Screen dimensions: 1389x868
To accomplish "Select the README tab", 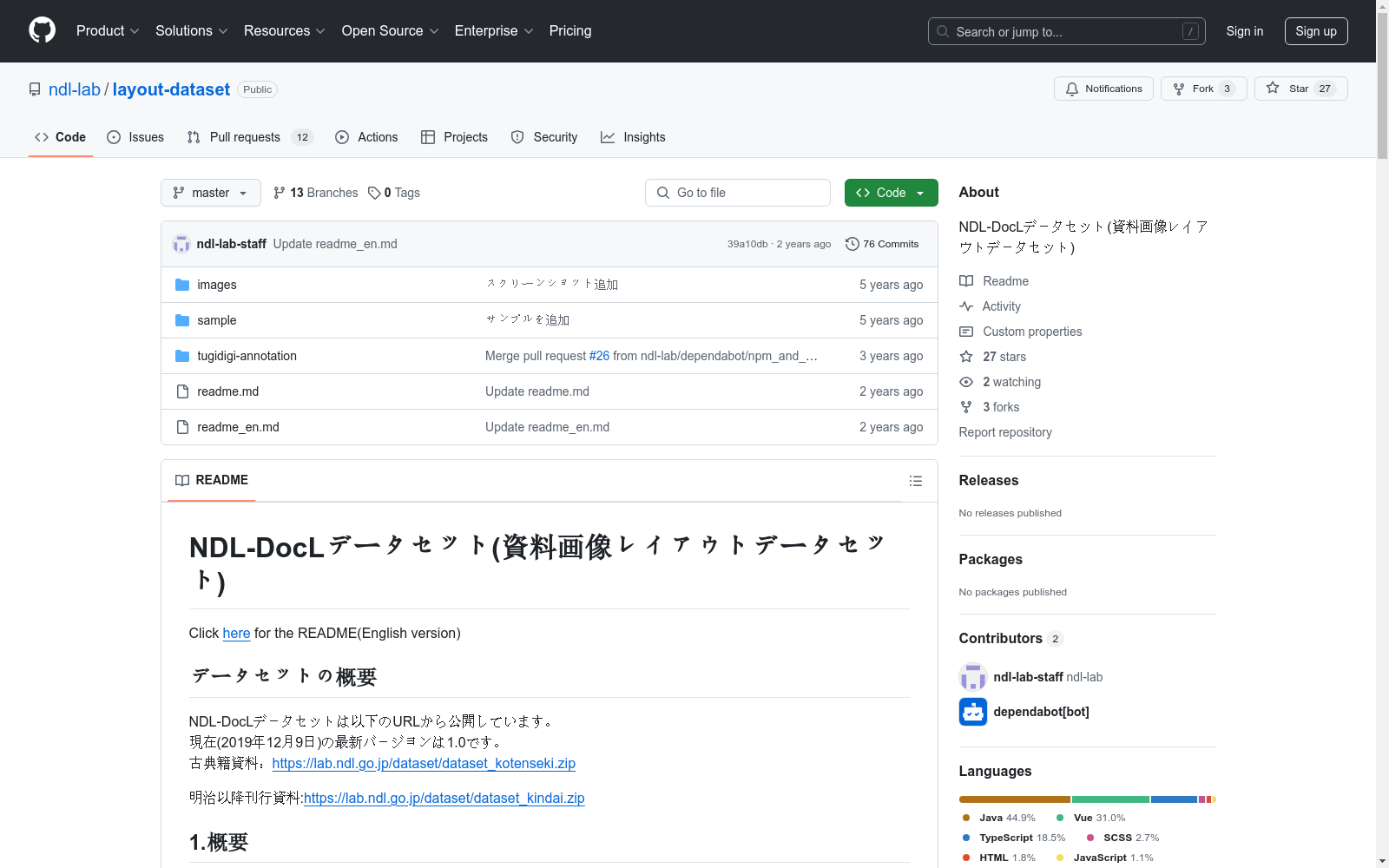I will point(211,480).
